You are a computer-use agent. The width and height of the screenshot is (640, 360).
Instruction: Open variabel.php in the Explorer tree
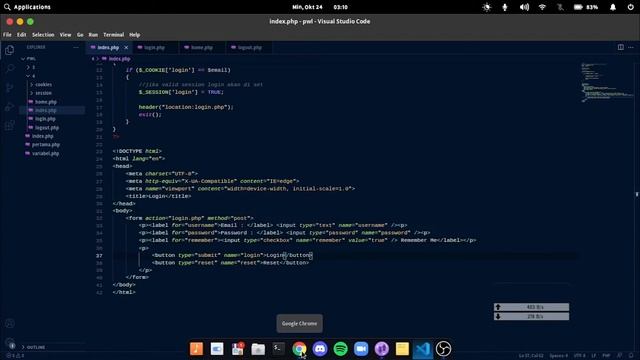(45, 153)
